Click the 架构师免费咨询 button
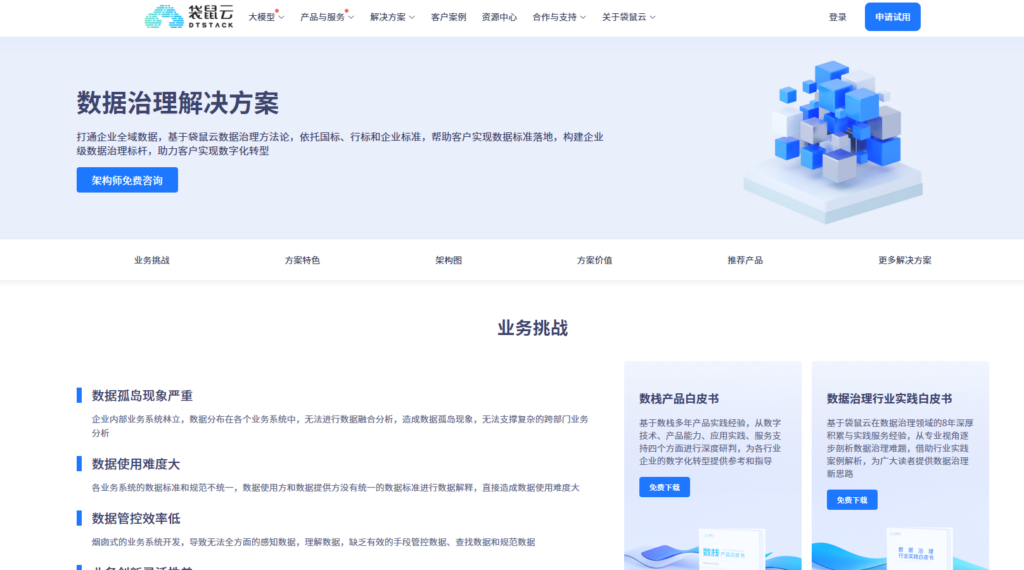This screenshot has height=570, width=1024. pyautogui.click(x=127, y=180)
